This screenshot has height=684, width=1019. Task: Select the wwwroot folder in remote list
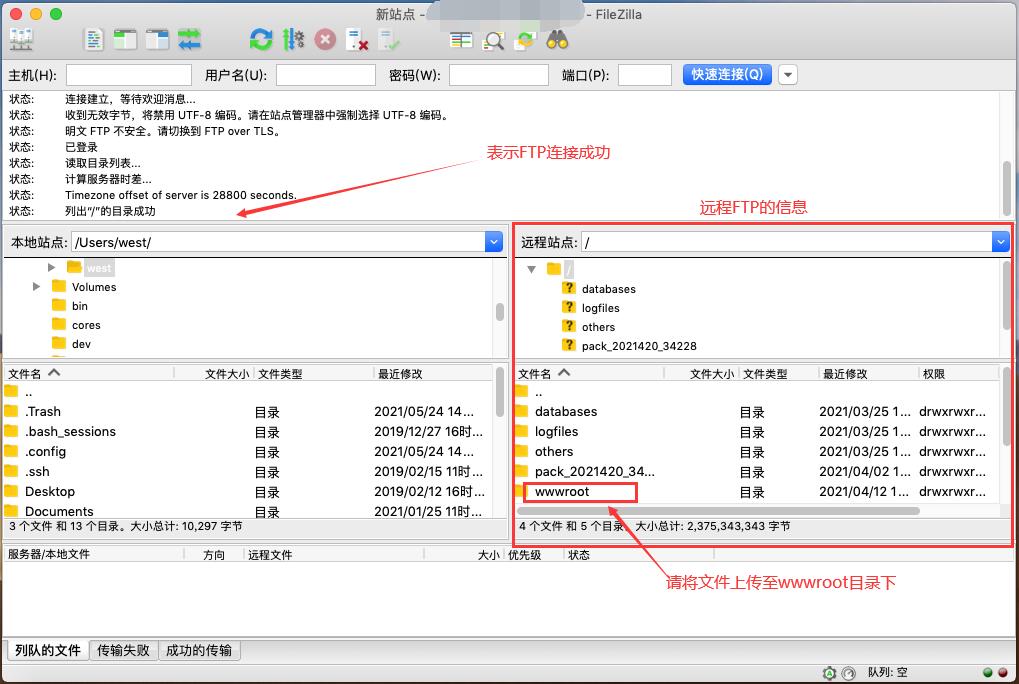coord(562,492)
